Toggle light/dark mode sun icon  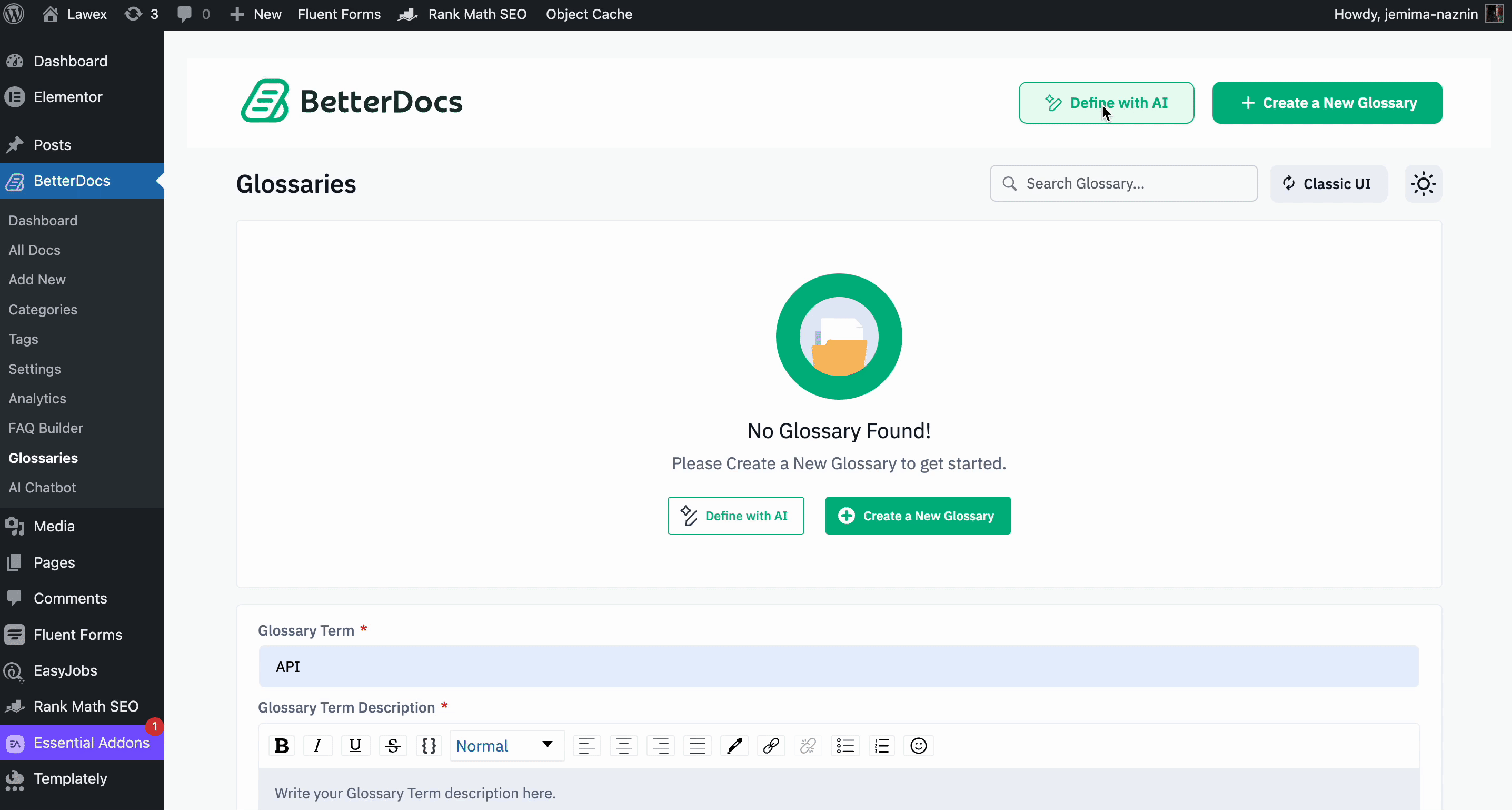pyautogui.click(x=1424, y=184)
